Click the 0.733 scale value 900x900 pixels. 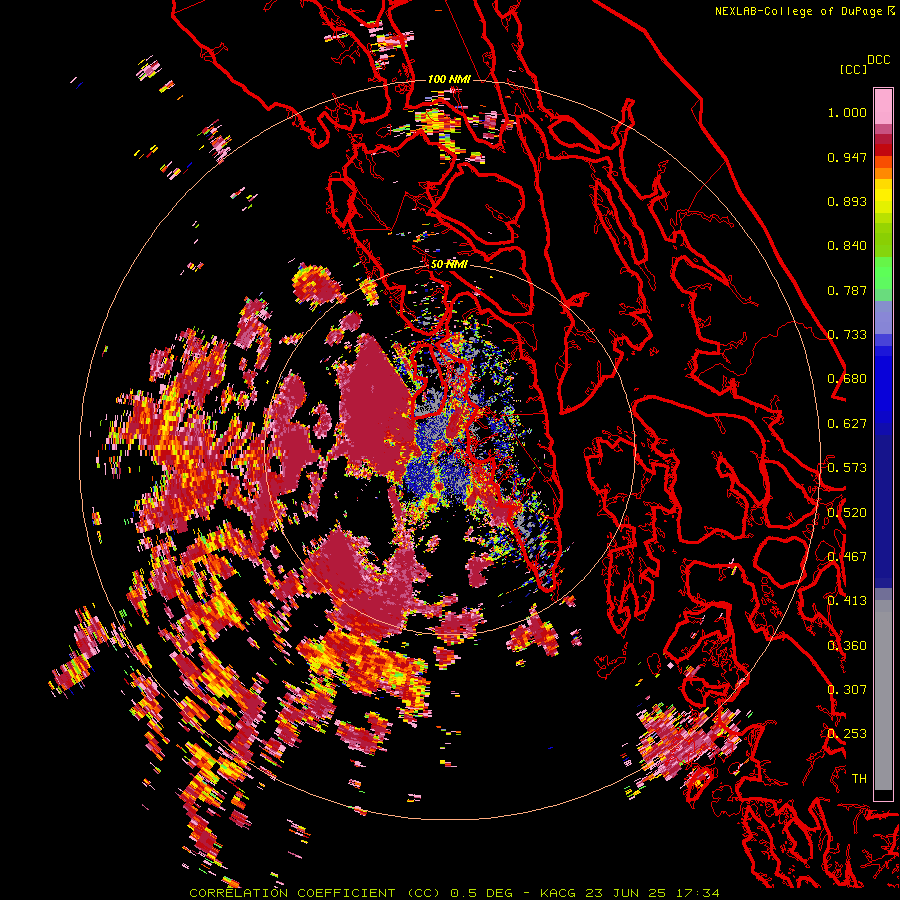coord(847,335)
